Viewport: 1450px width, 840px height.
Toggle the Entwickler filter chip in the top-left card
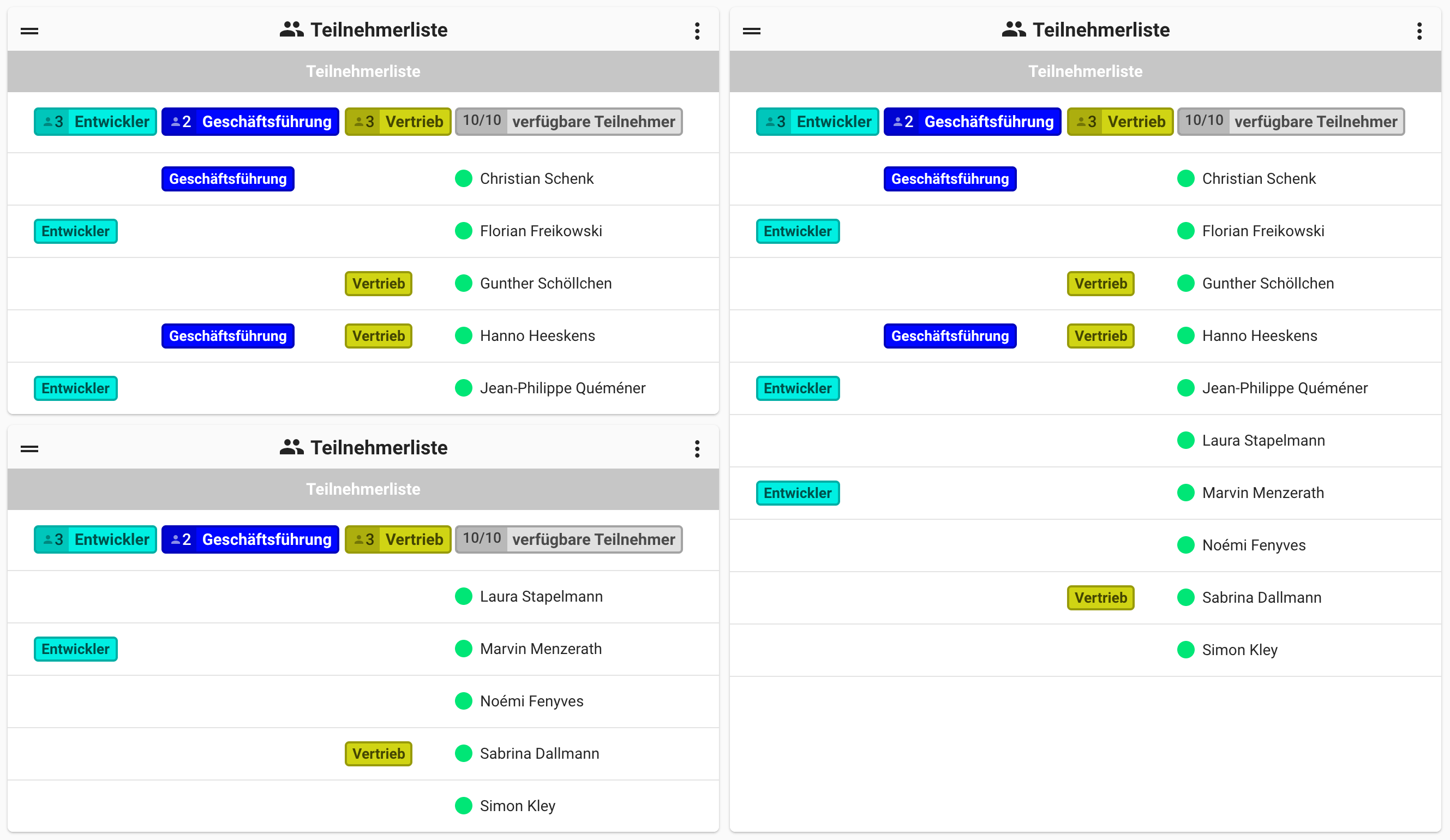pos(95,122)
